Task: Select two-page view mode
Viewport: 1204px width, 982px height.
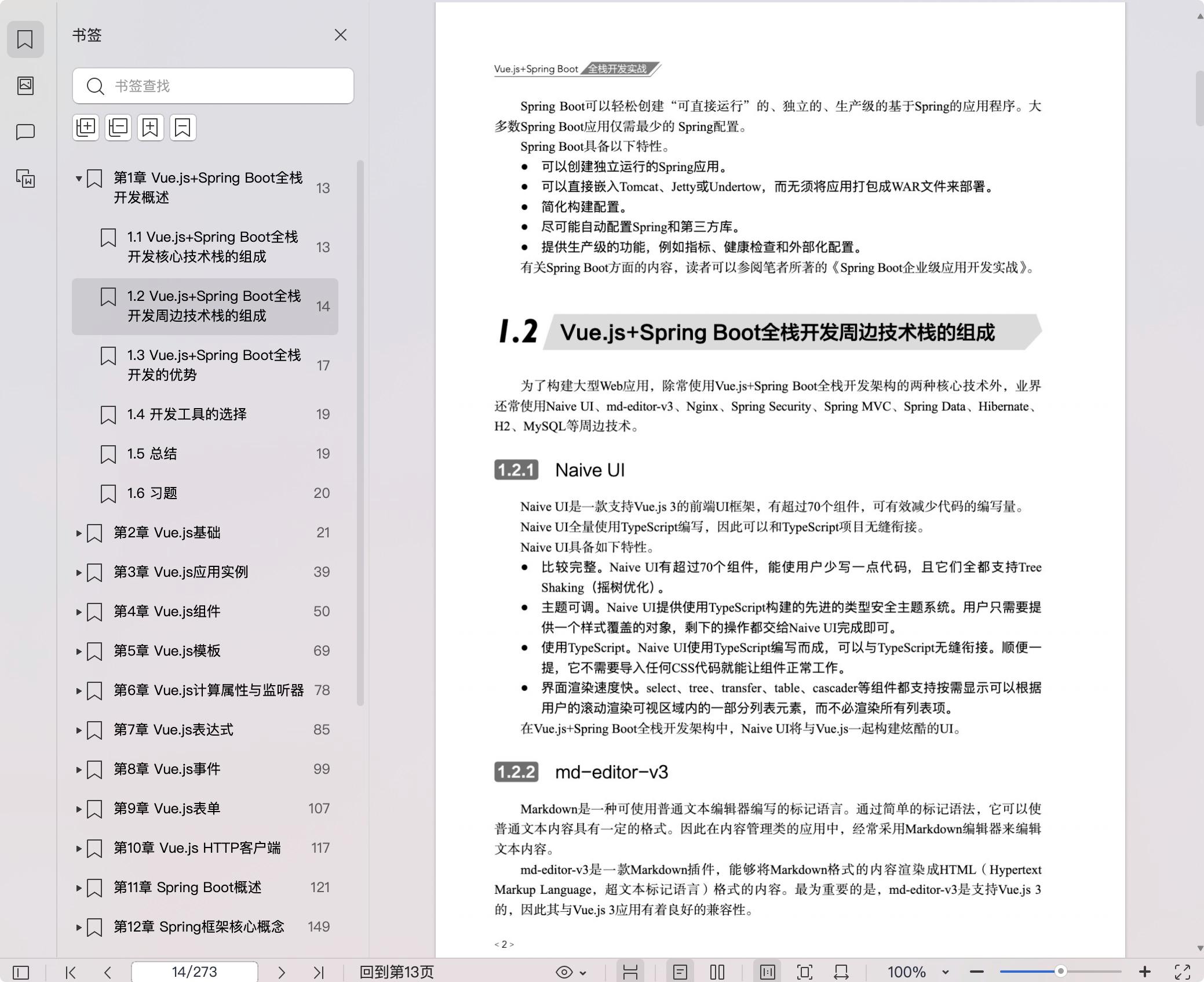Action: point(717,972)
